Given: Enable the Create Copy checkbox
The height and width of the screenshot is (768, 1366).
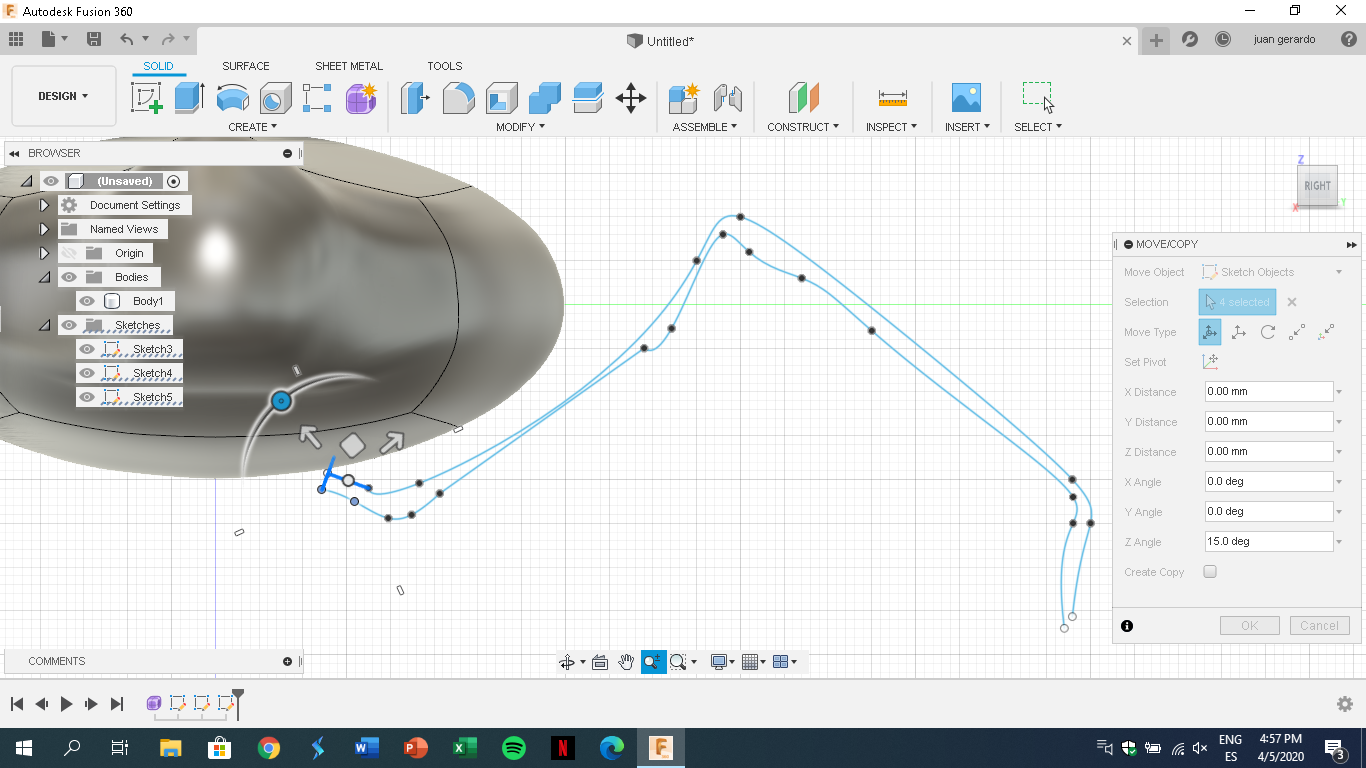Looking at the screenshot, I should click(x=1209, y=571).
